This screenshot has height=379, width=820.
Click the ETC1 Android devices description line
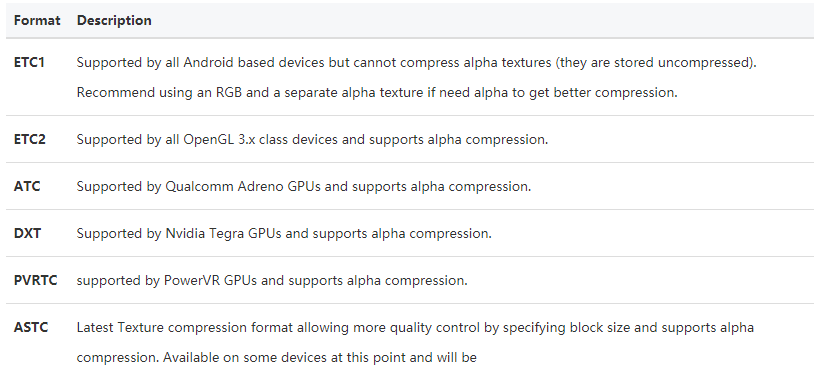point(417,63)
